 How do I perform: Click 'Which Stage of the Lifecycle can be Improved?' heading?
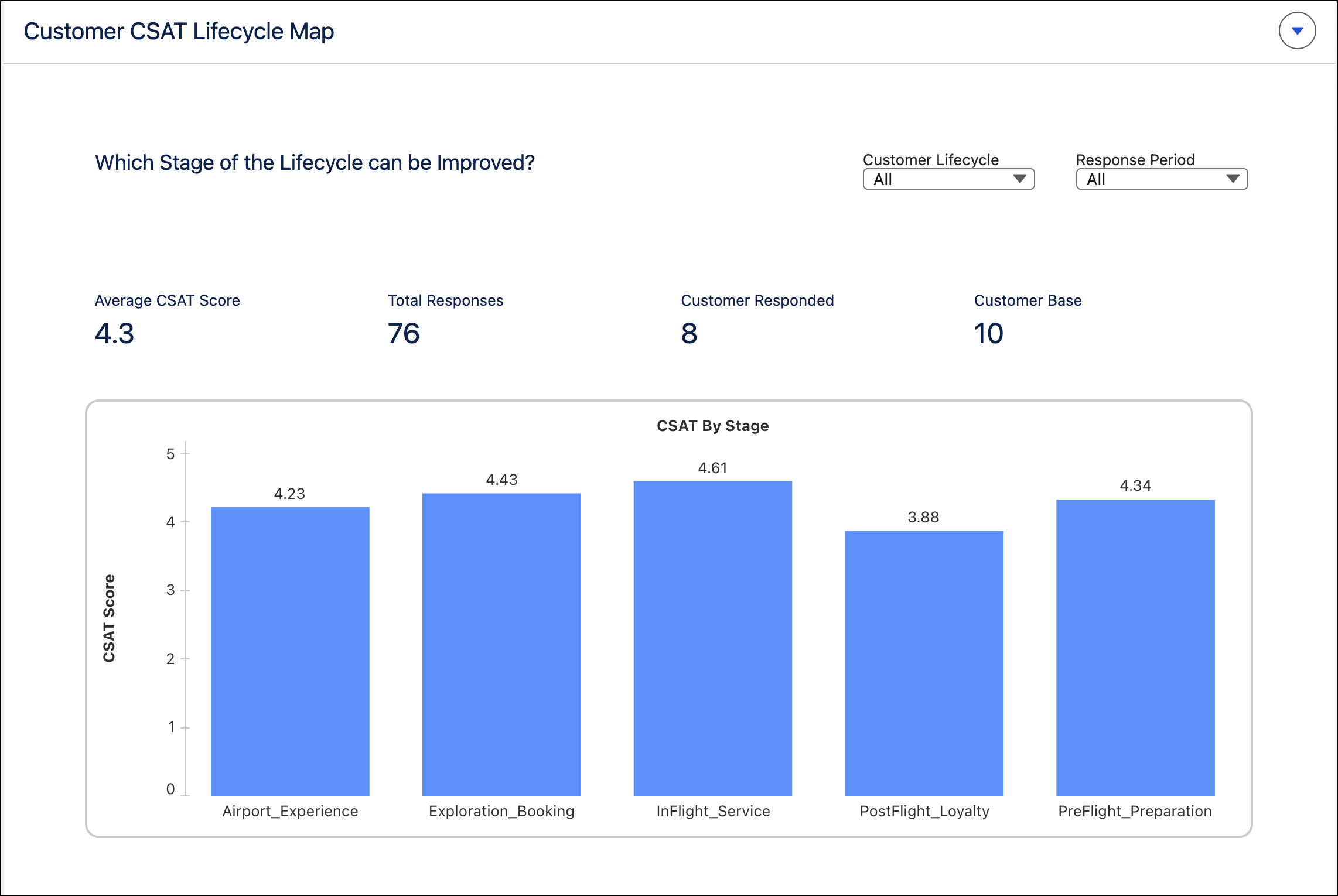click(315, 163)
